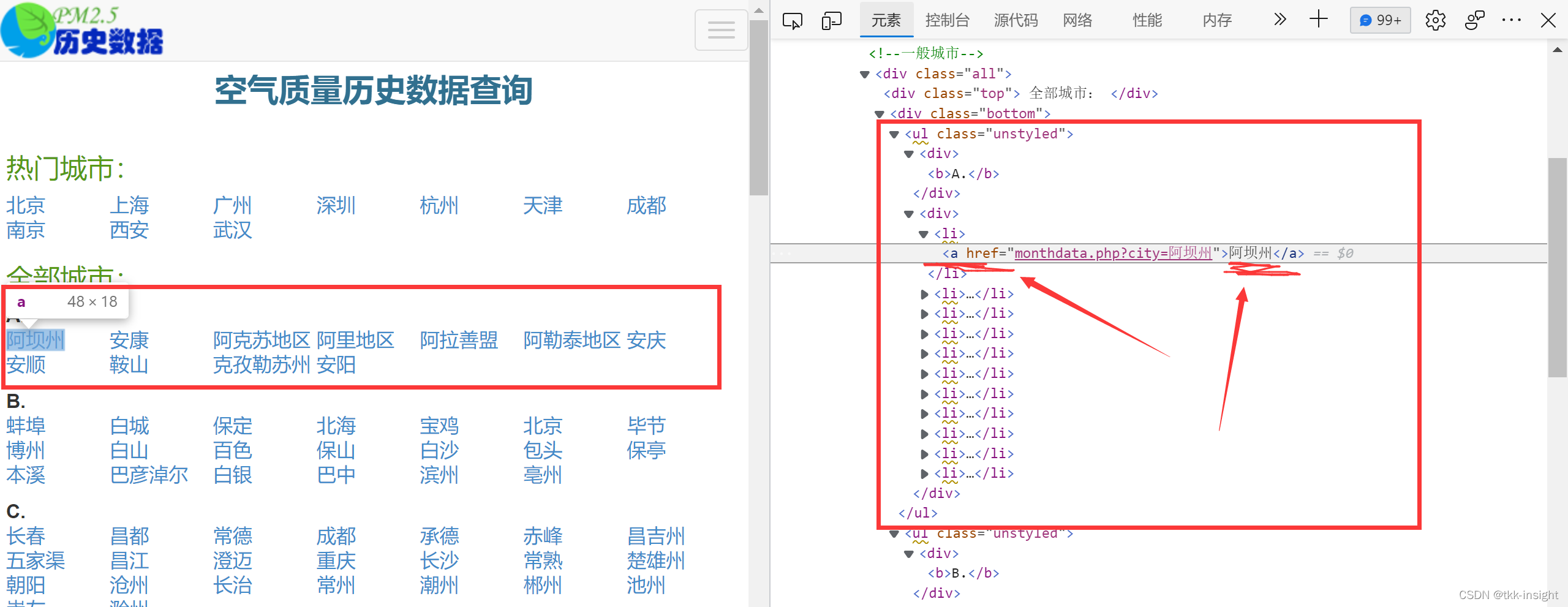Switch to the 网络 tab
This screenshot has width=1568, height=607.
[1077, 20]
